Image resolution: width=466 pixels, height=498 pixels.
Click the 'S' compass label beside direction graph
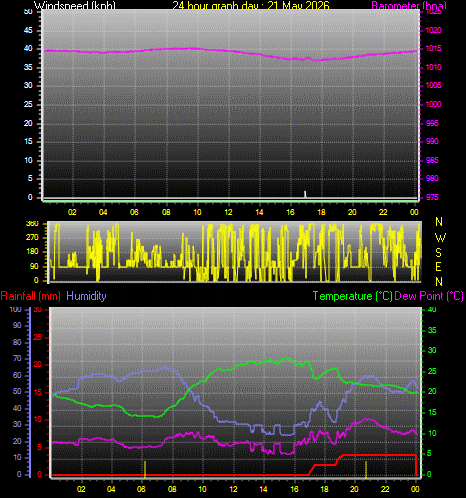[x=439, y=253]
